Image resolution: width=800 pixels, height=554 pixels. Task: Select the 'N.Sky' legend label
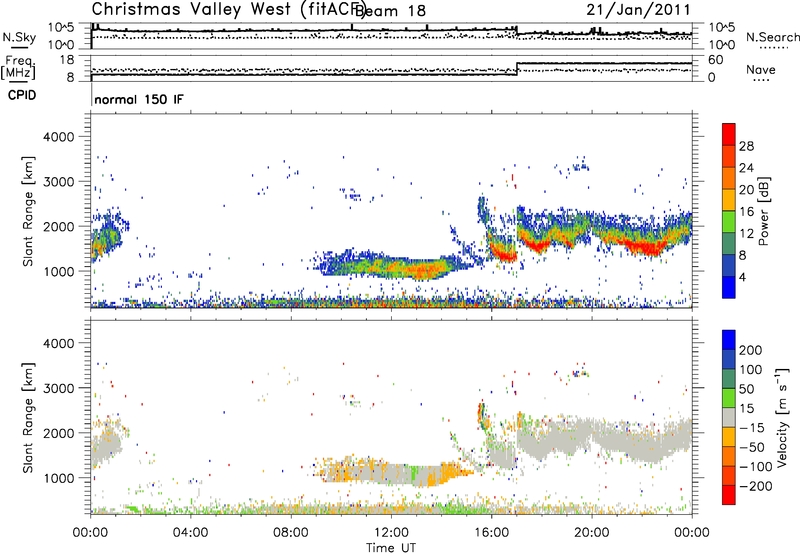(x=19, y=37)
